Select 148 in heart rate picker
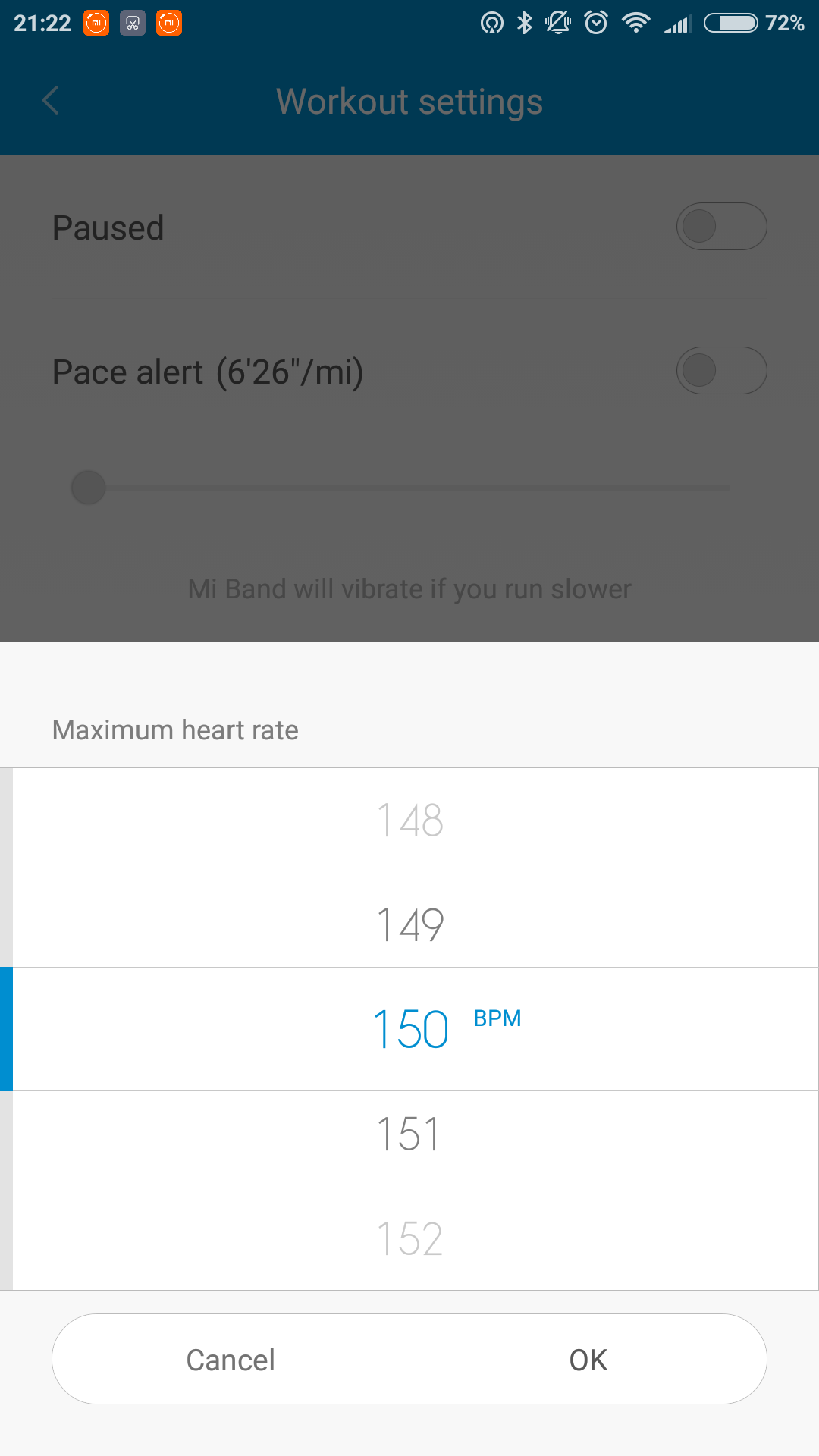 click(409, 821)
